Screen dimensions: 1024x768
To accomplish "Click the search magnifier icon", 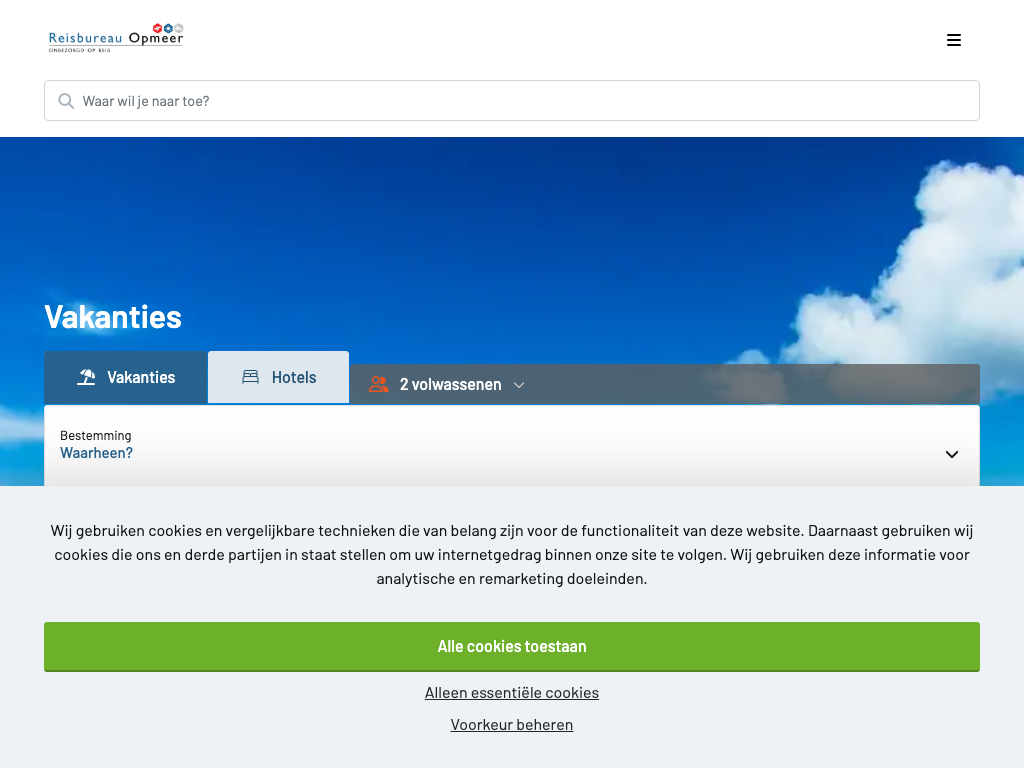I will click(x=66, y=101).
